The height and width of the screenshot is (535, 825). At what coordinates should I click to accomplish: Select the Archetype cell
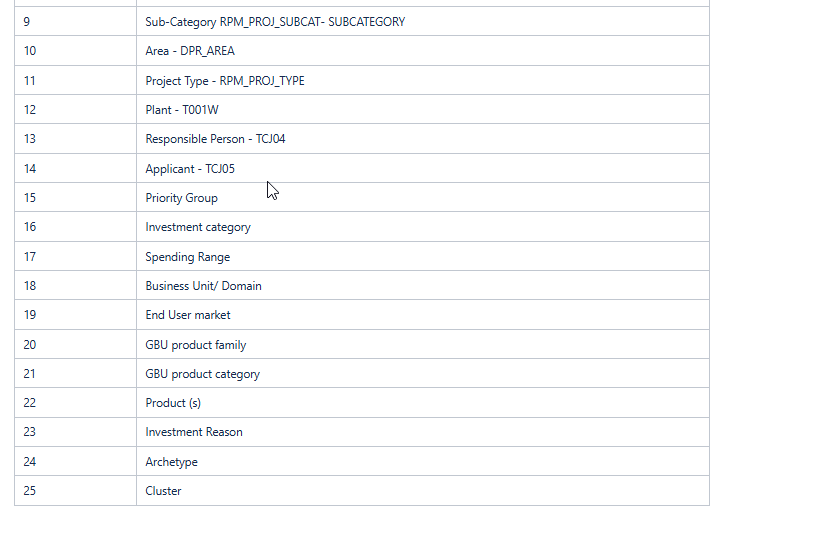171,462
